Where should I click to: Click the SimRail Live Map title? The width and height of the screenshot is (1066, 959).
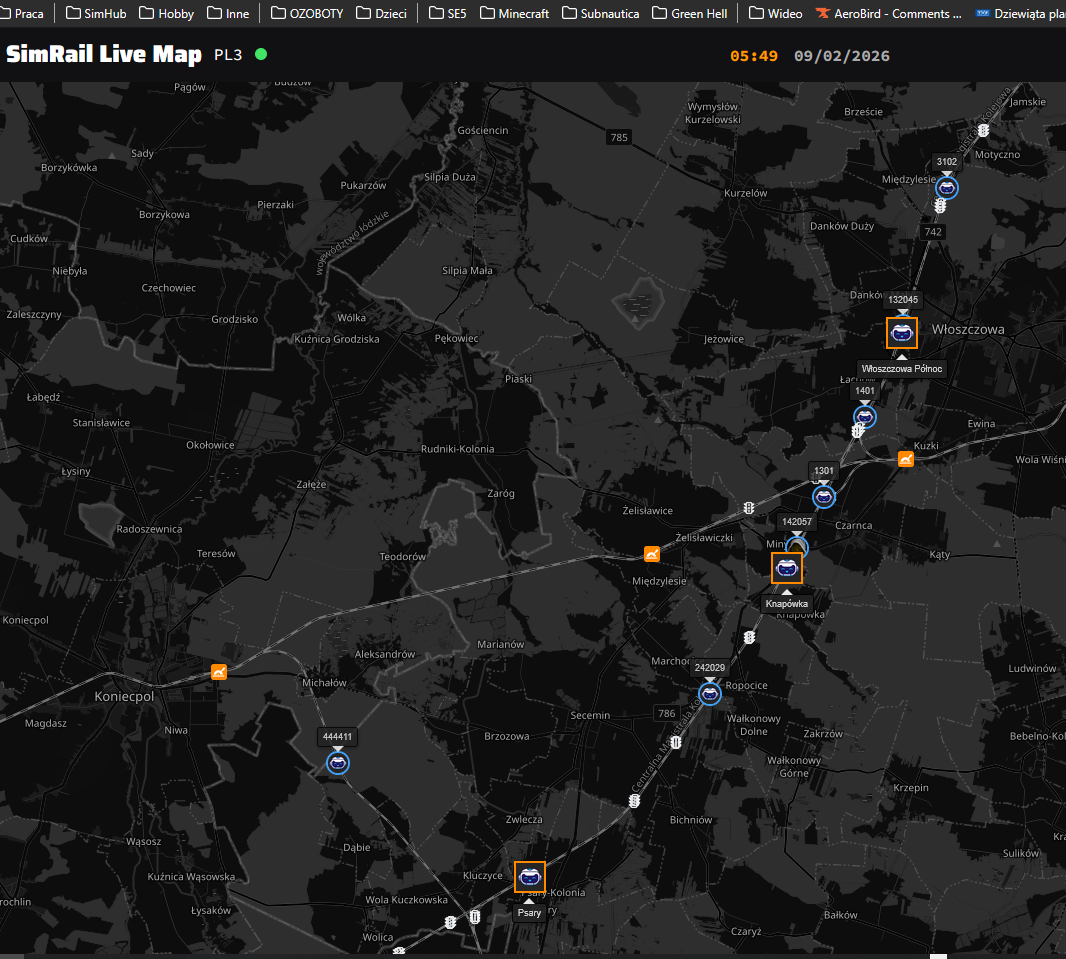pos(104,54)
